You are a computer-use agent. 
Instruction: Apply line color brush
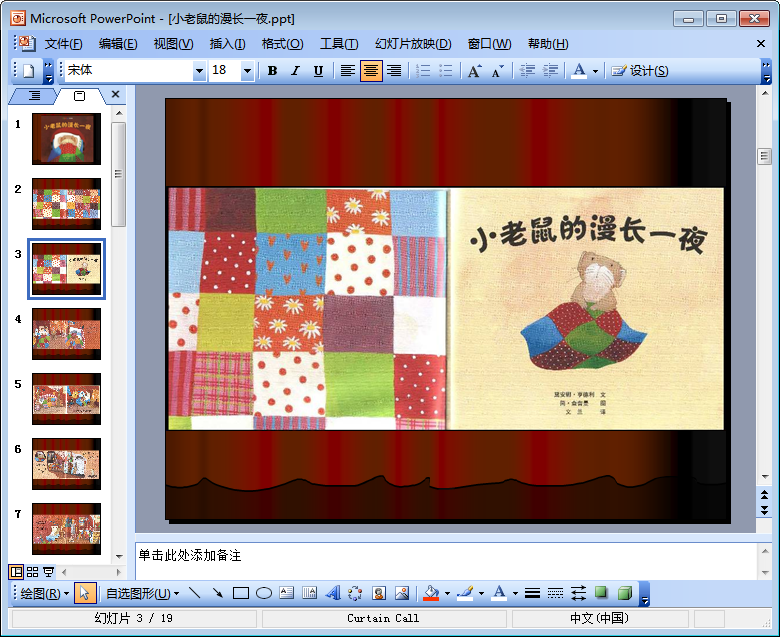465,593
